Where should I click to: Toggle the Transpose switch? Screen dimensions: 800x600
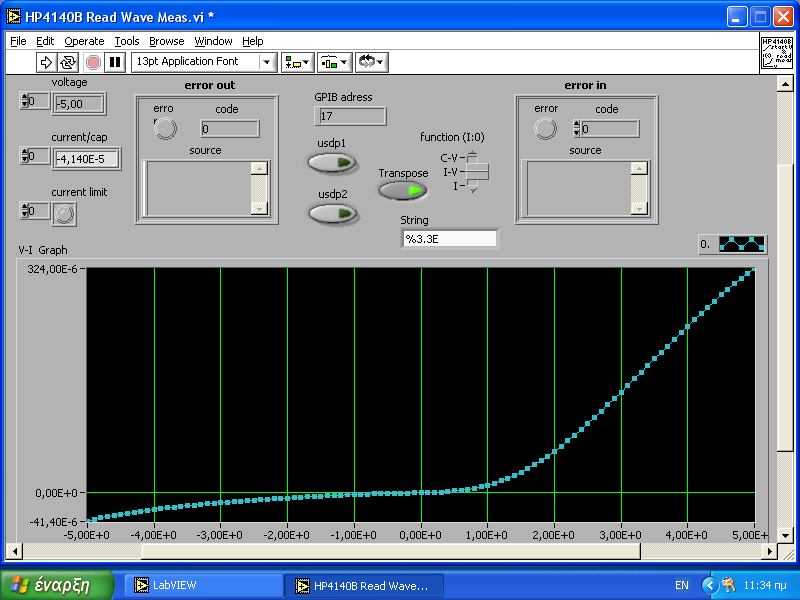pyautogui.click(x=403, y=191)
